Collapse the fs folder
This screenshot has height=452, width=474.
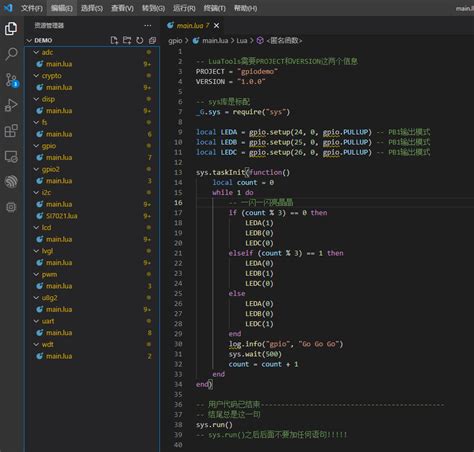36,122
